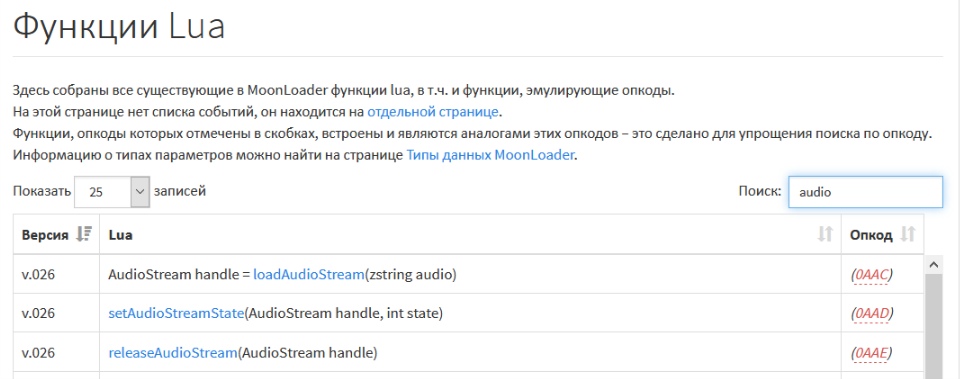
Task: Sort by Опкод column sort arrows
Action: click(908, 235)
